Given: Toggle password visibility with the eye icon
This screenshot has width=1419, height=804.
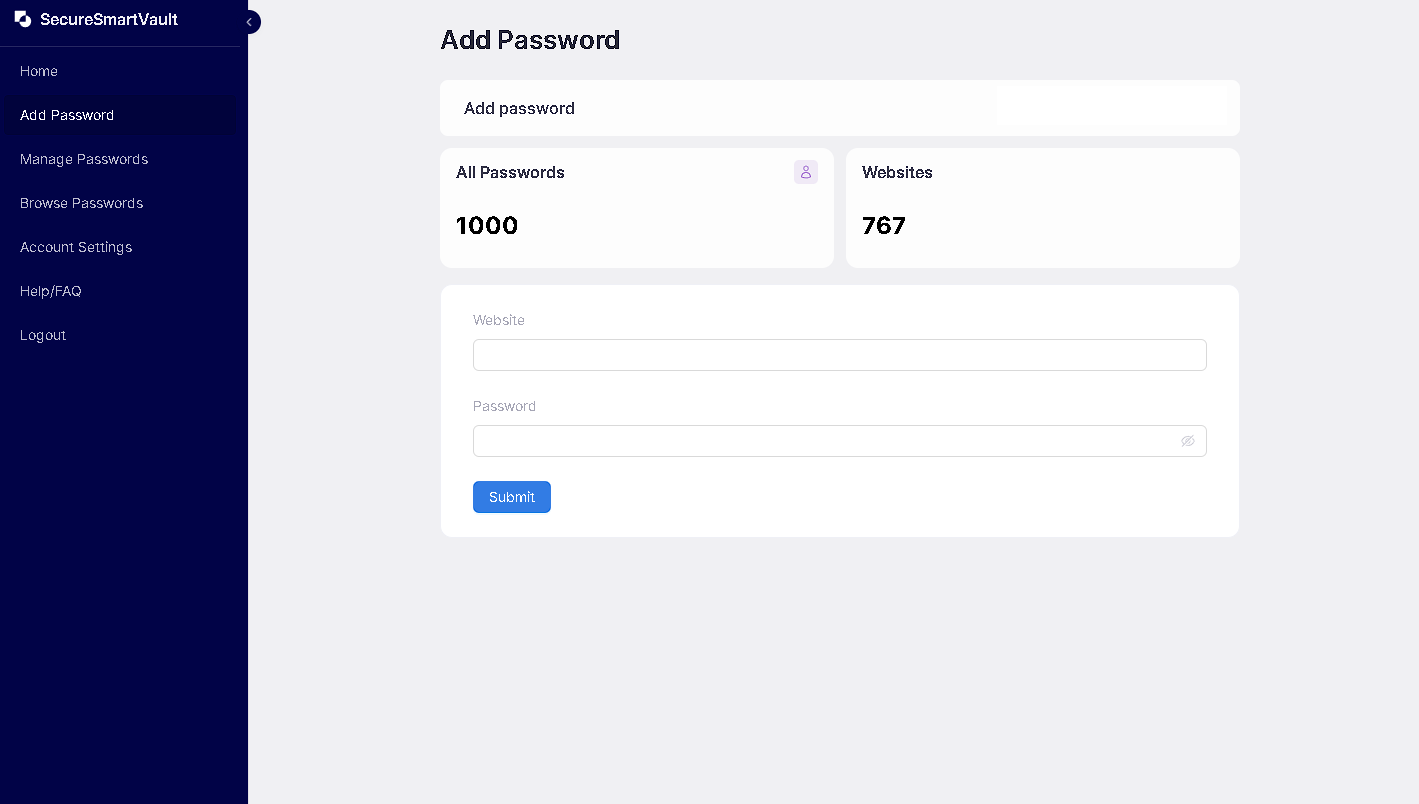Looking at the screenshot, I should tap(1188, 441).
